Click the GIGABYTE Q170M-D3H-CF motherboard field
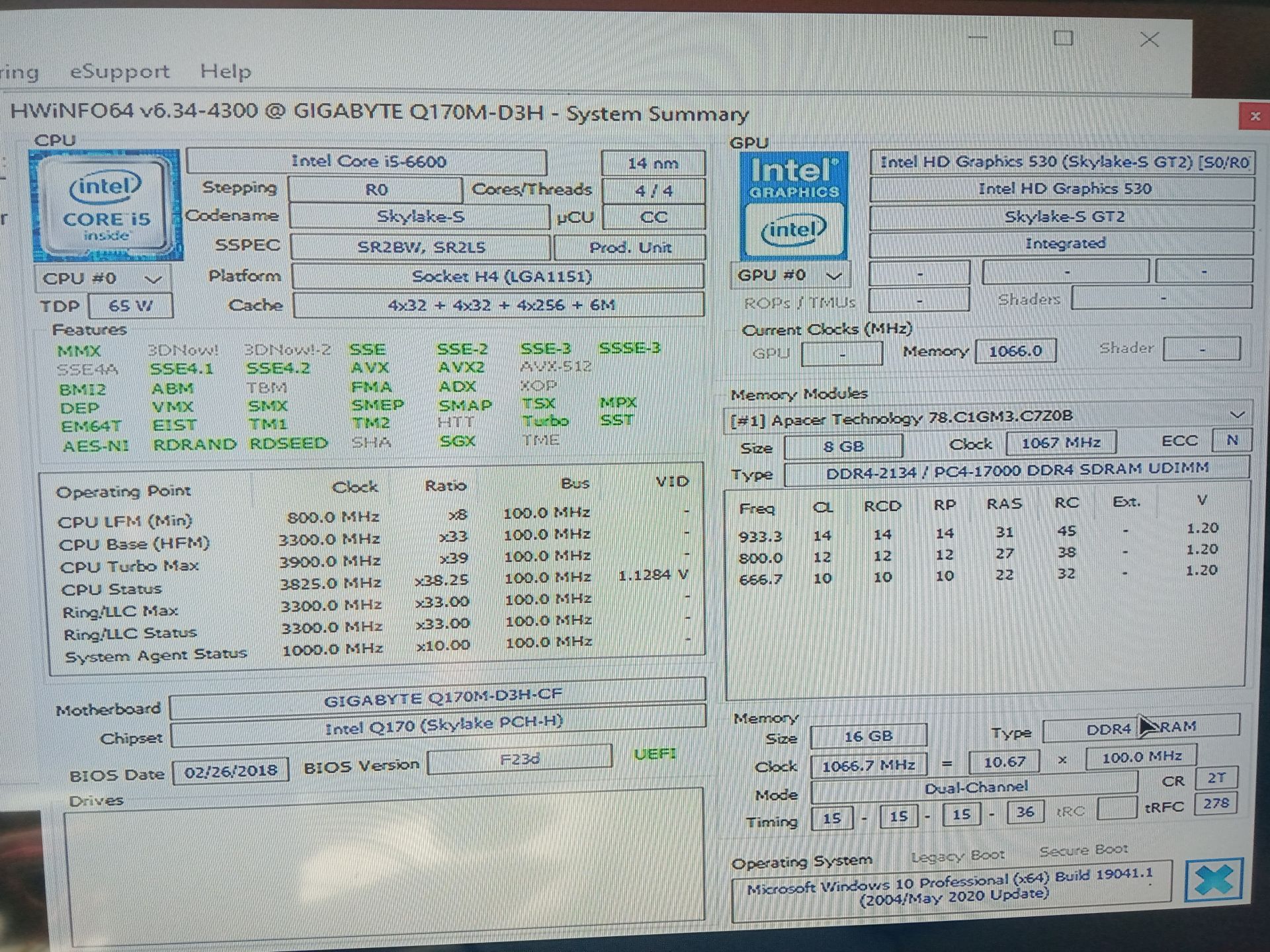1270x952 pixels. click(x=438, y=699)
